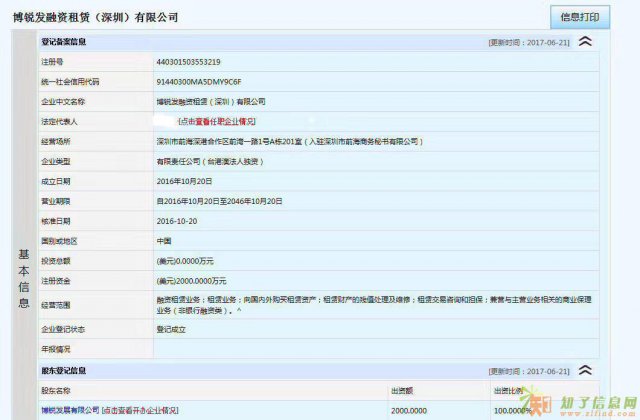Click the registration number 440301503553219
The width and height of the screenshot is (640, 420).
click(x=188, y=62)
